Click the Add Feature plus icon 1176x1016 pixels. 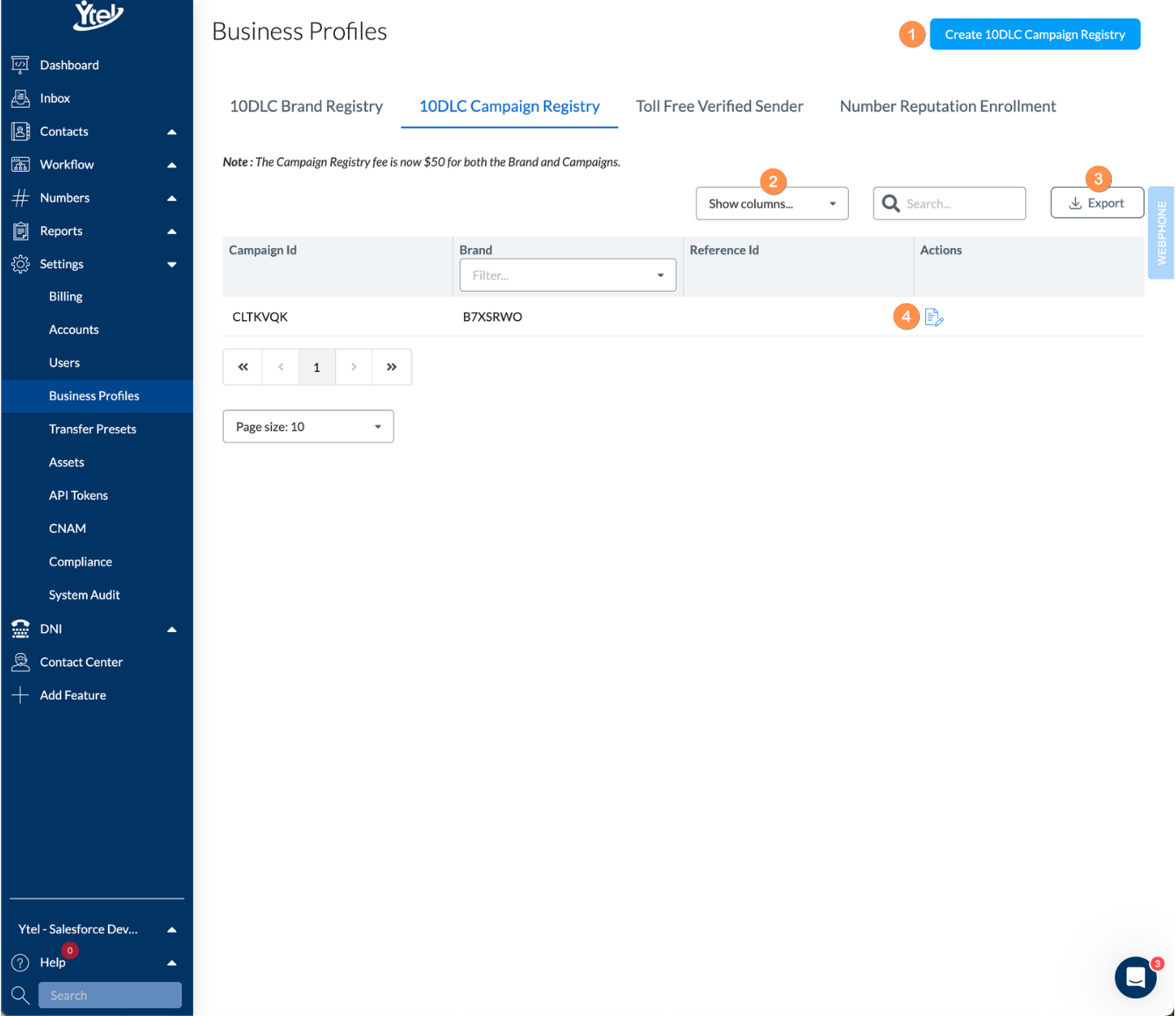coord(20,695)
